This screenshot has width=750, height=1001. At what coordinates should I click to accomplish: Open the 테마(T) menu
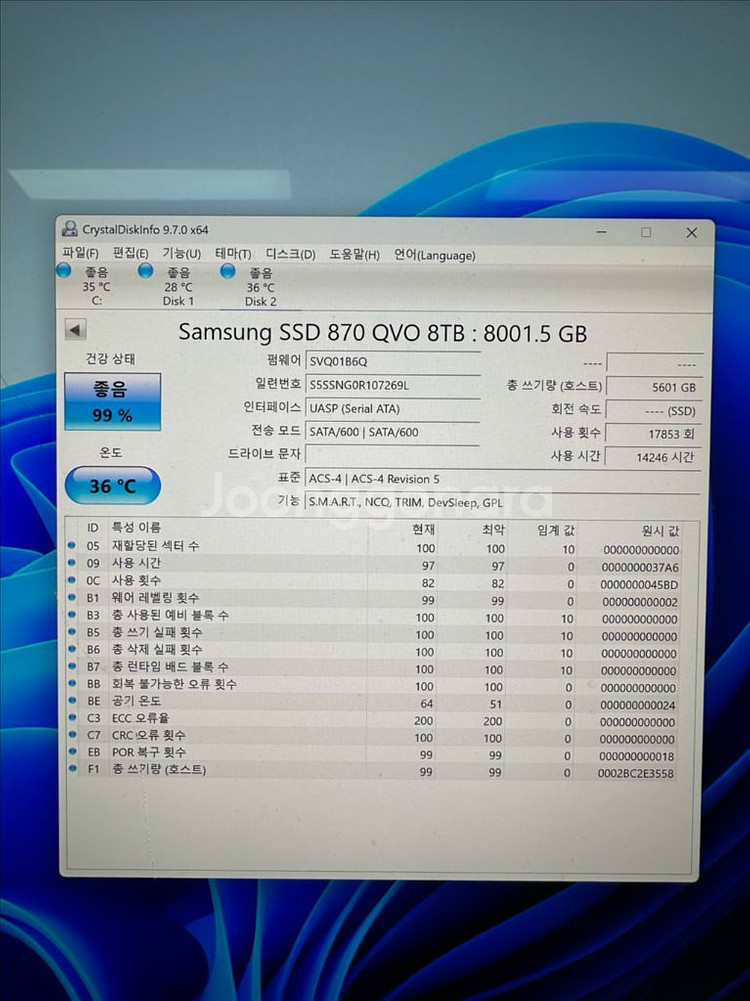pos(233,253)
